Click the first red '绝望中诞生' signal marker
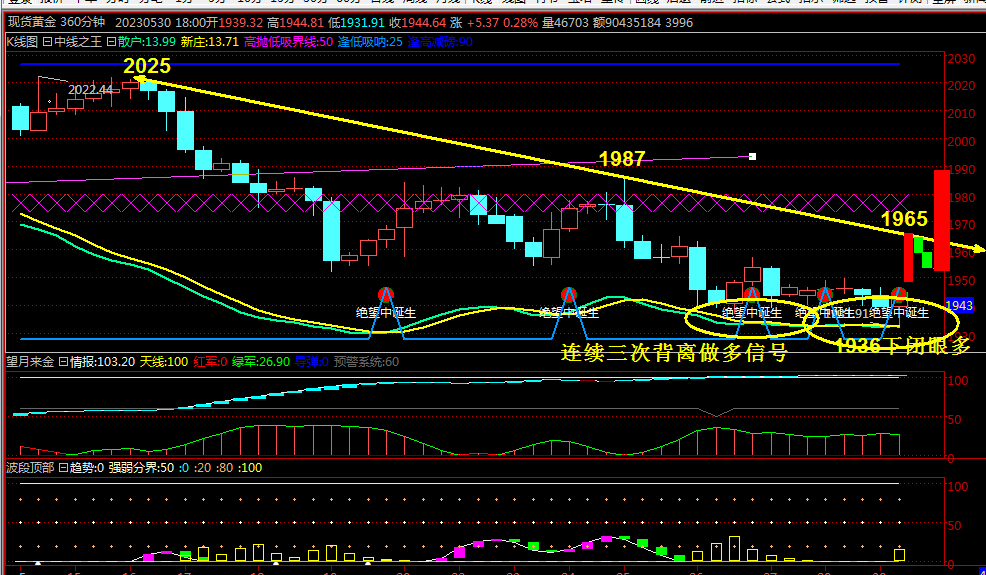This screenshot has height=575, width=986. [386, 294]
